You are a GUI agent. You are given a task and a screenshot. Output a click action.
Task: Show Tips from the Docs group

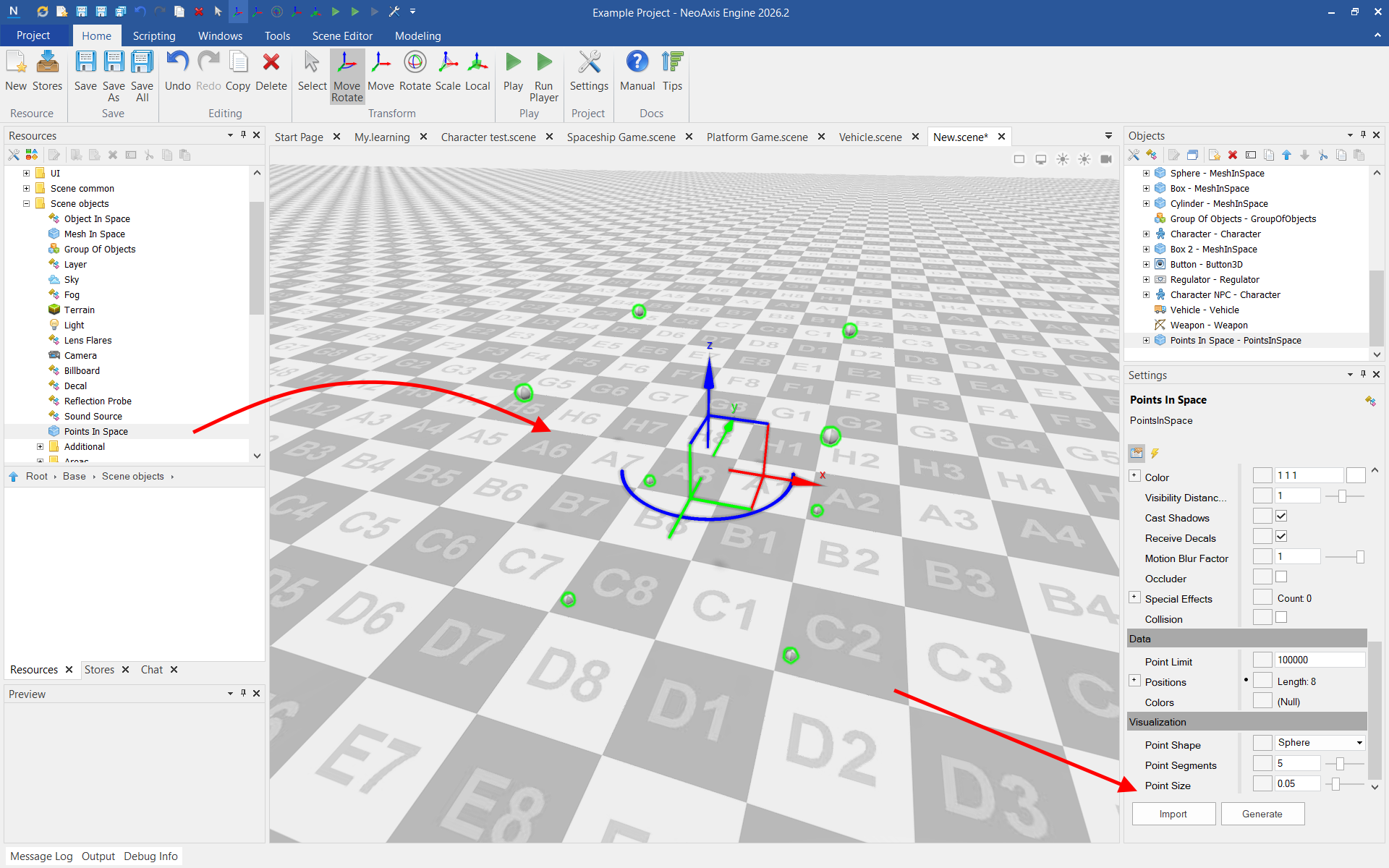point(673,71)
